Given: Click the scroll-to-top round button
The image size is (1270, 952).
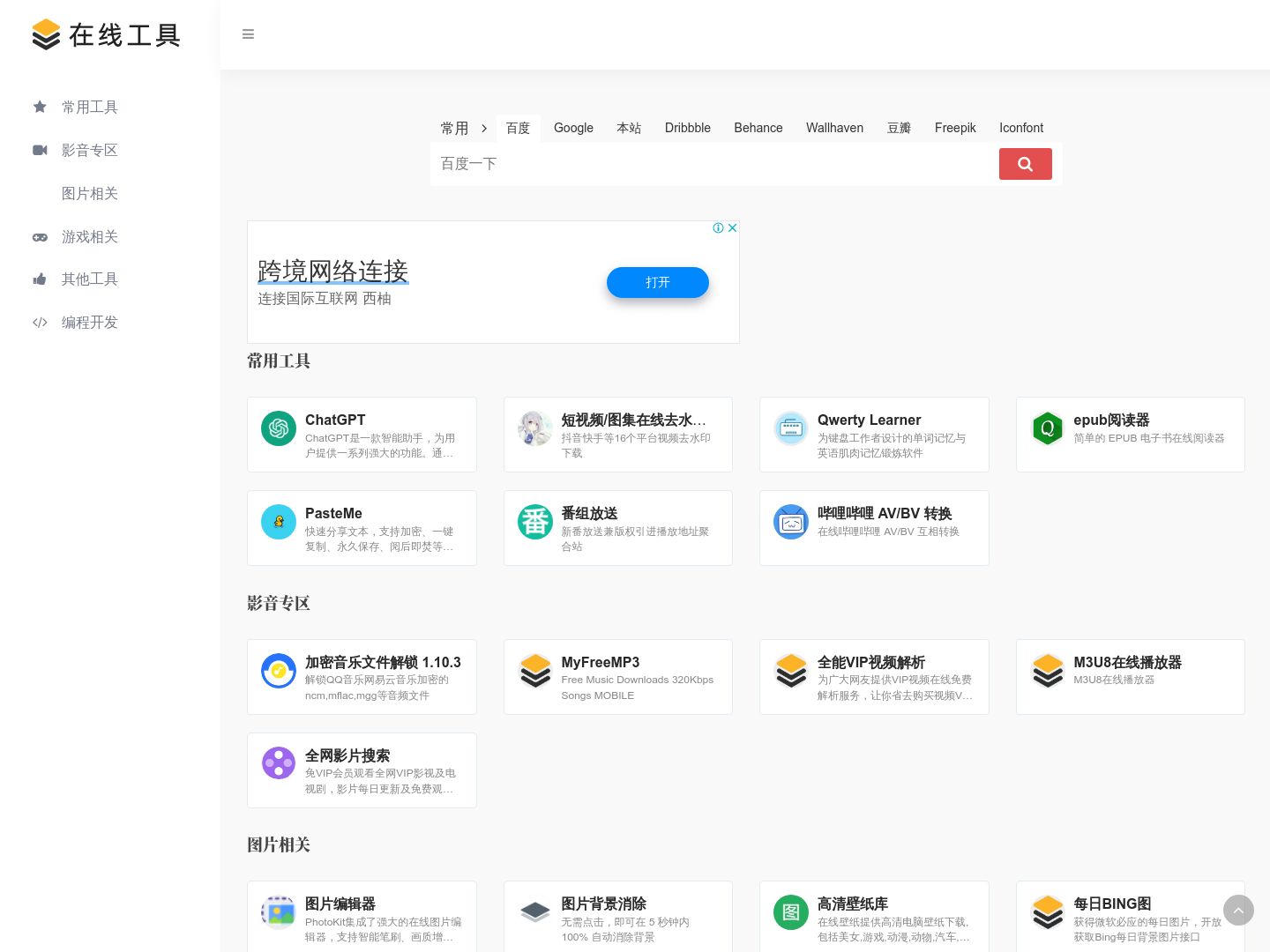Looking at the screenshot, I should 1238,910.
